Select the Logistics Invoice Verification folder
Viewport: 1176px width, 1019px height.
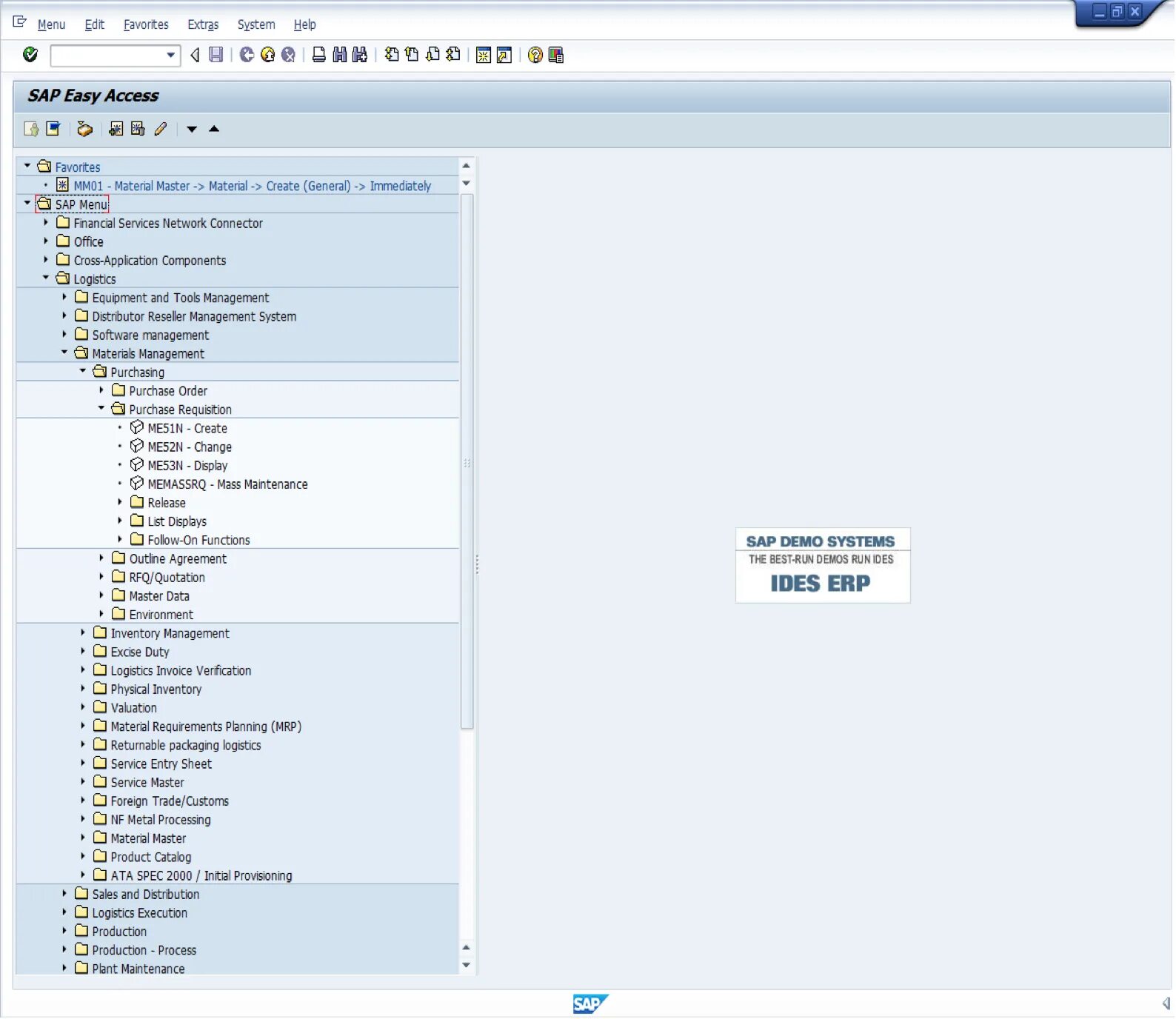tap(181, 671)
